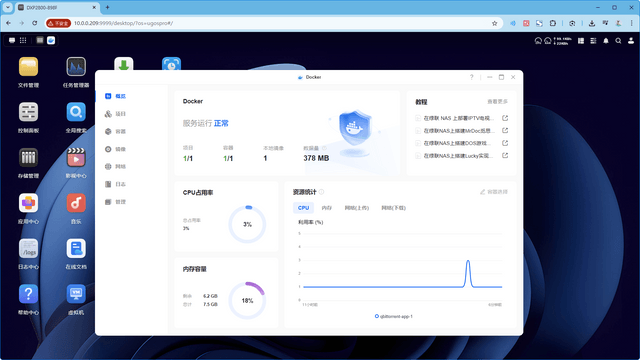Open external link icon for the Lucky tutorial

pos(505,156)
